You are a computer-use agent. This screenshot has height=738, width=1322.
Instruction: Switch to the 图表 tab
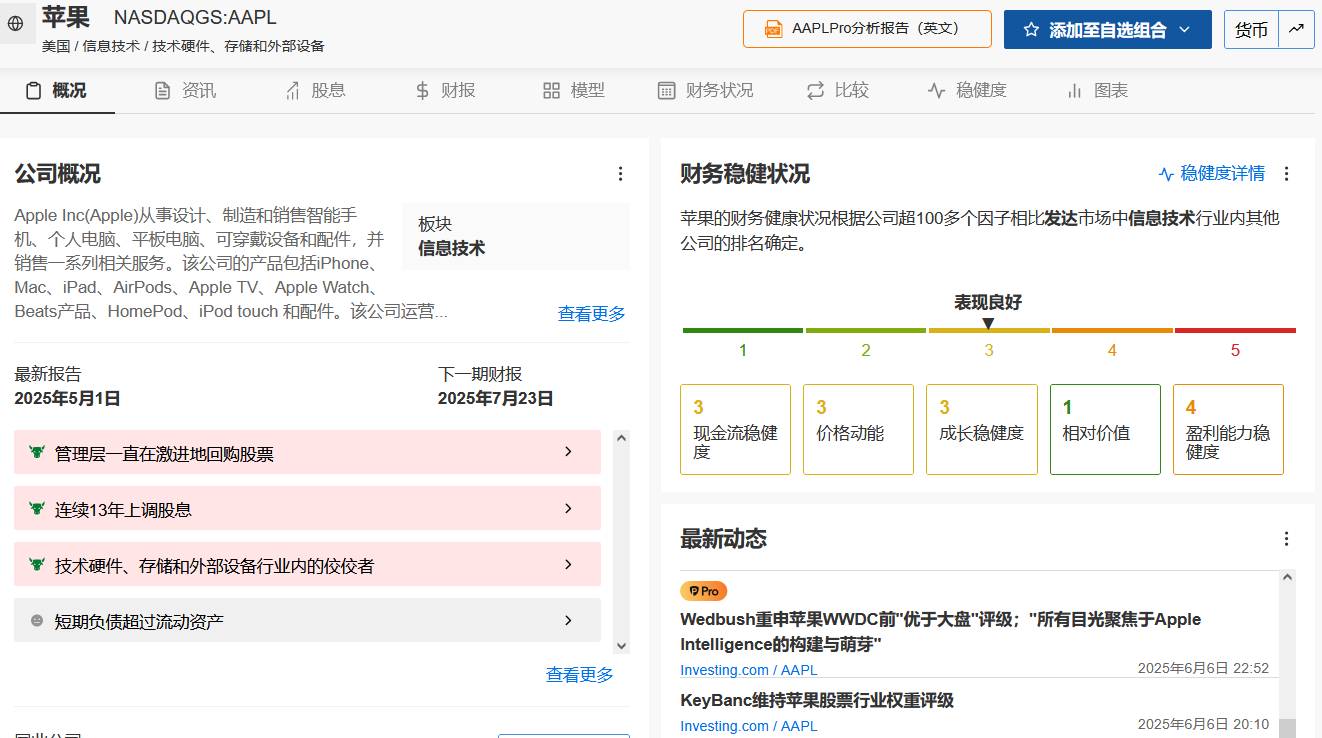1097,91
